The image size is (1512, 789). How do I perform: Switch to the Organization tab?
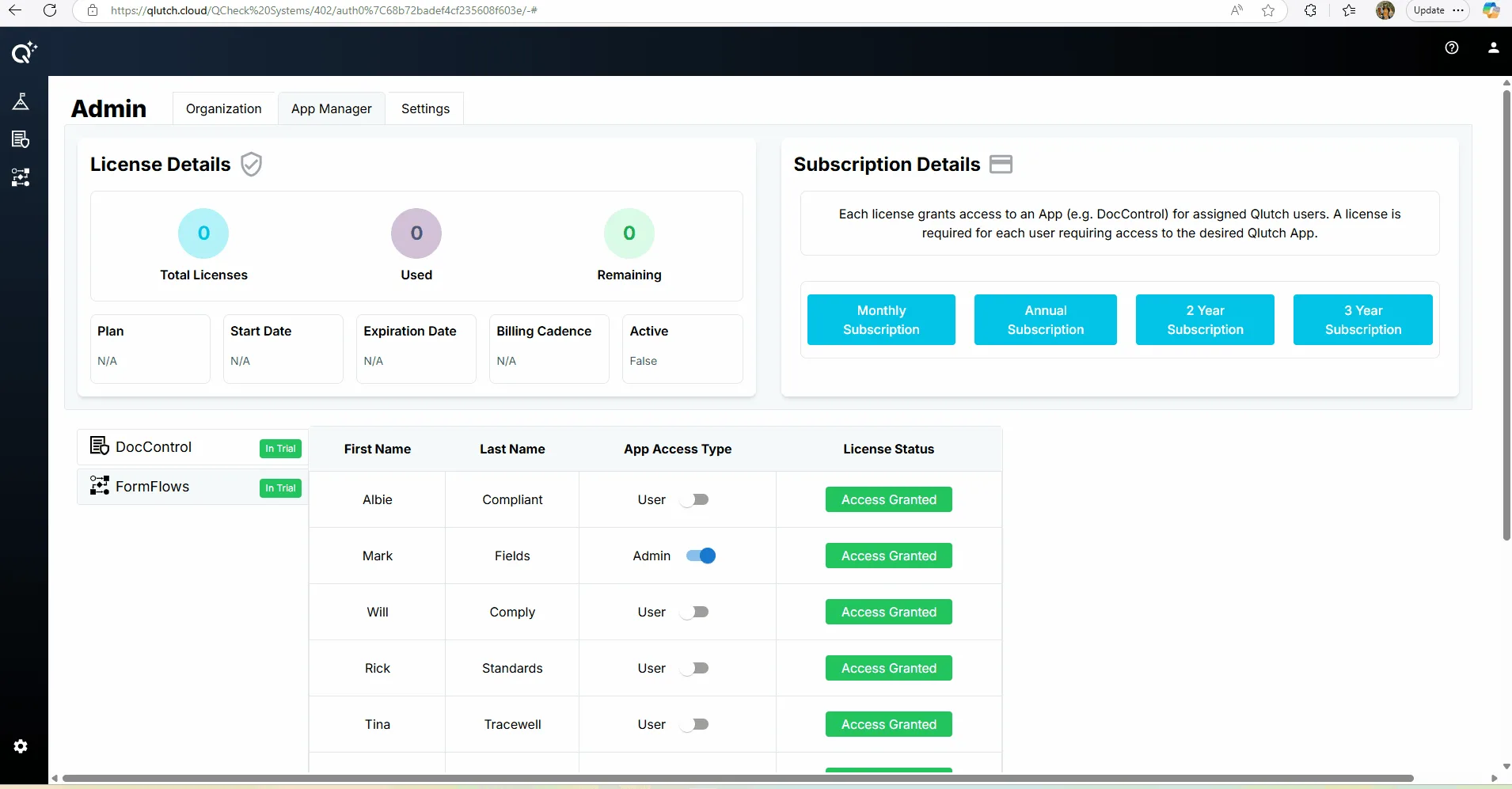coord(224,108)
